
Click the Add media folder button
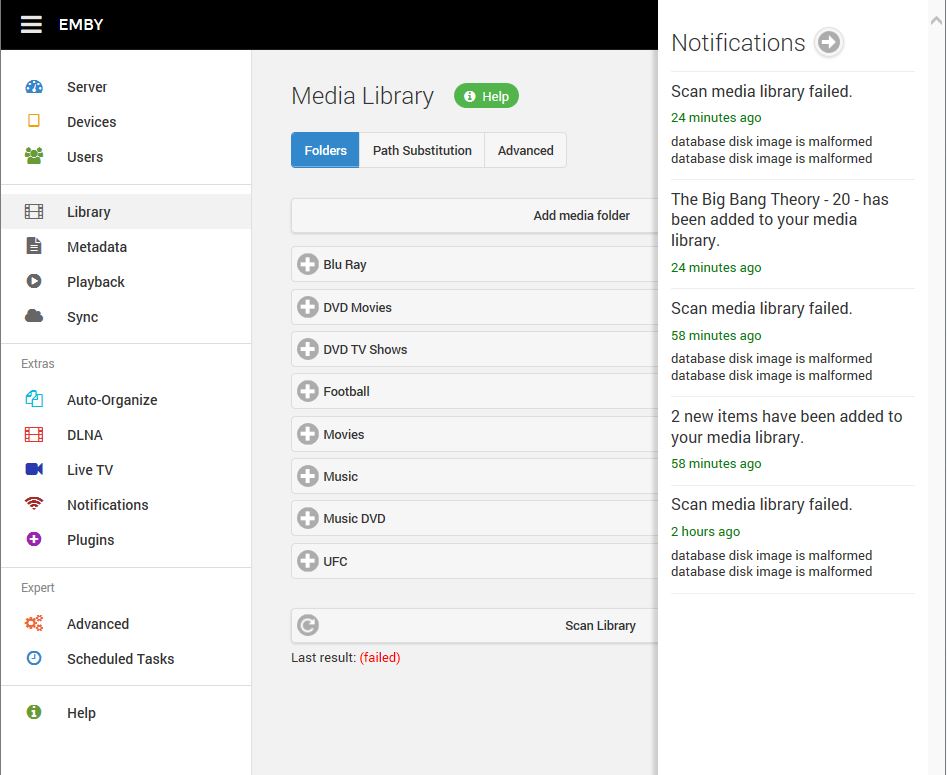click(580, 215)
